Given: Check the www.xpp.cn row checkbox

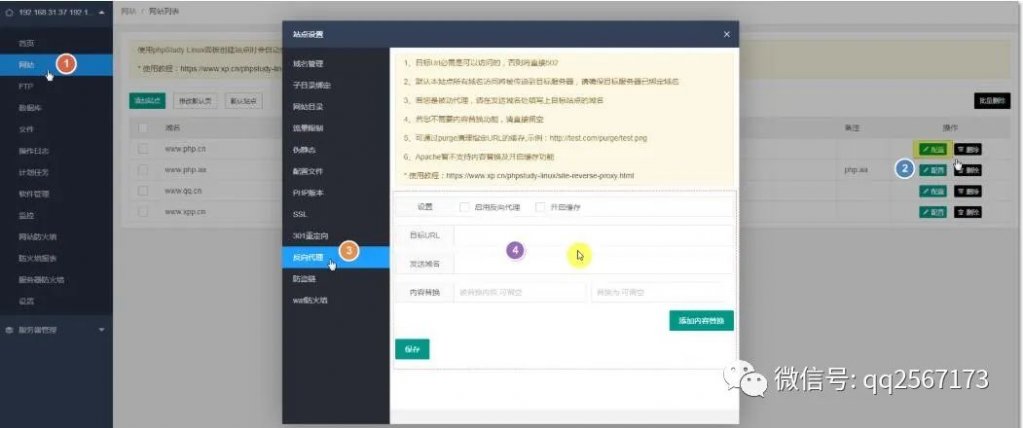Looking at the screenshot, I should pyautogui.click(x=143, y=212).
